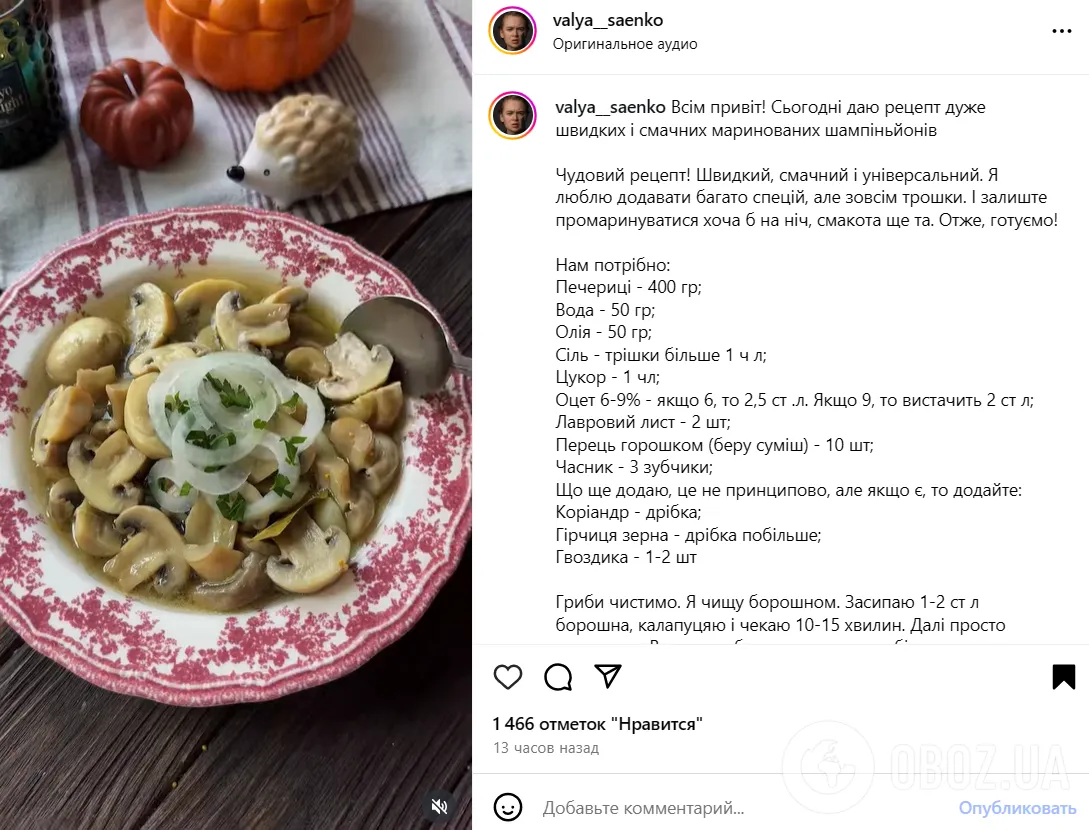This screenshot has width=1089, height=830.
Task: Click the hedgehog figurine in the video
Action: (295, 151)
